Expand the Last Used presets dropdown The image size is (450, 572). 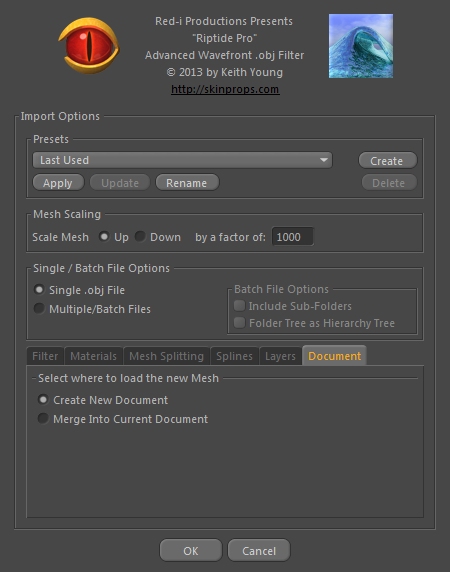click(182, 160)
